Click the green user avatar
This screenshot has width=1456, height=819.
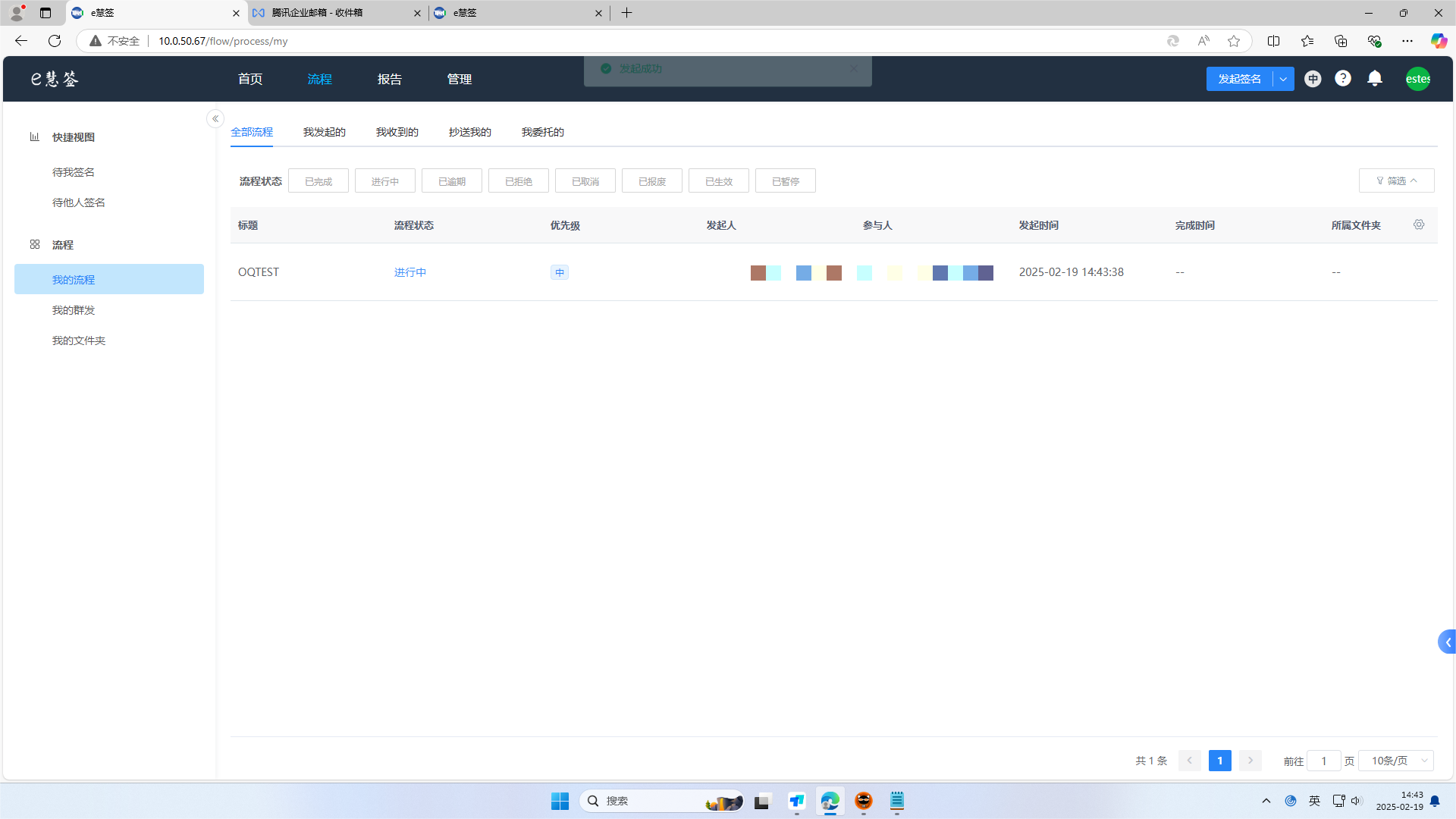coord(1417,79)
